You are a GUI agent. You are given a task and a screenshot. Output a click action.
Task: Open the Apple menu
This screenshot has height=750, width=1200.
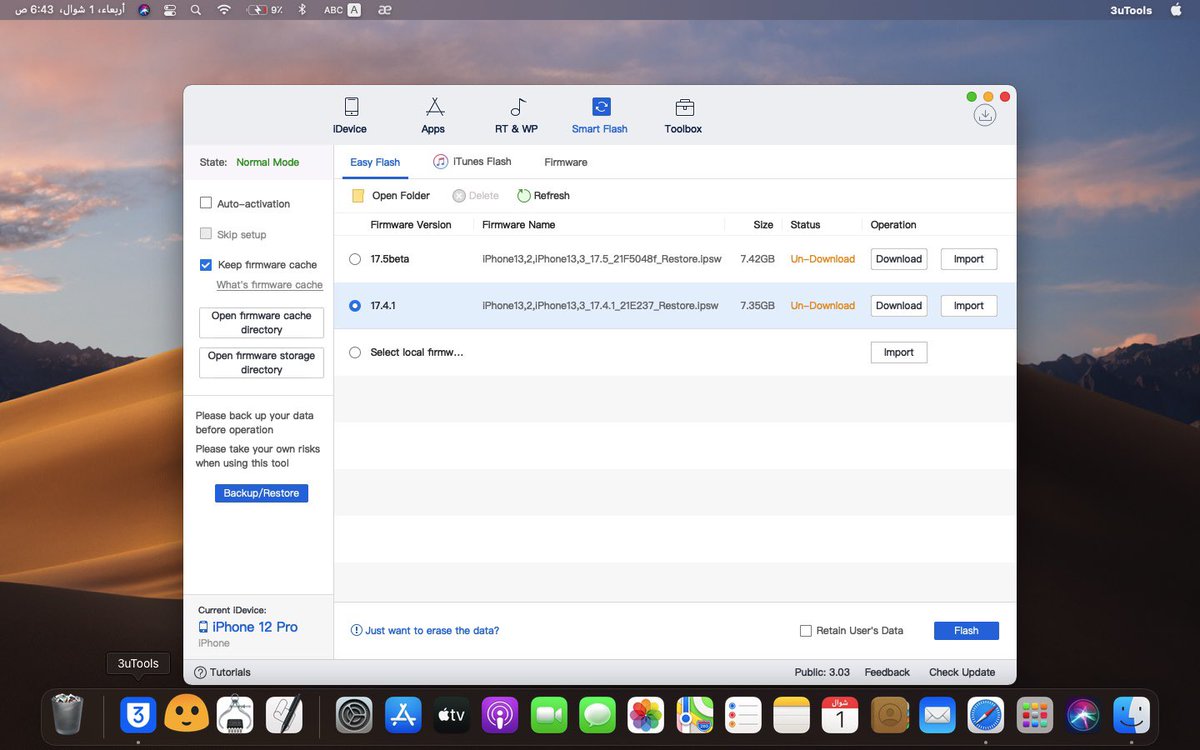1175,10
